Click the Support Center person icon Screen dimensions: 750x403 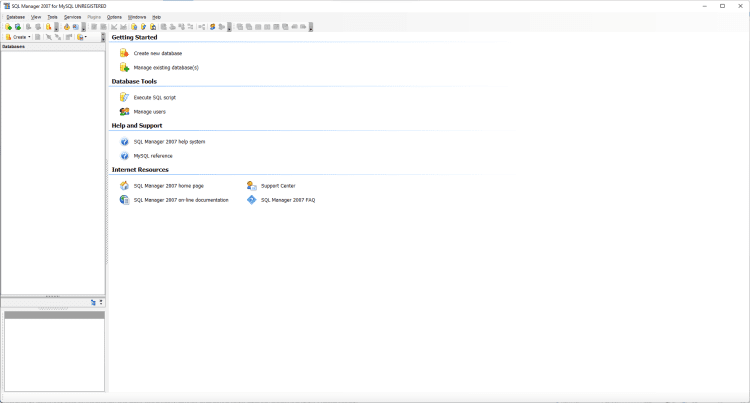tap(252, 185)
